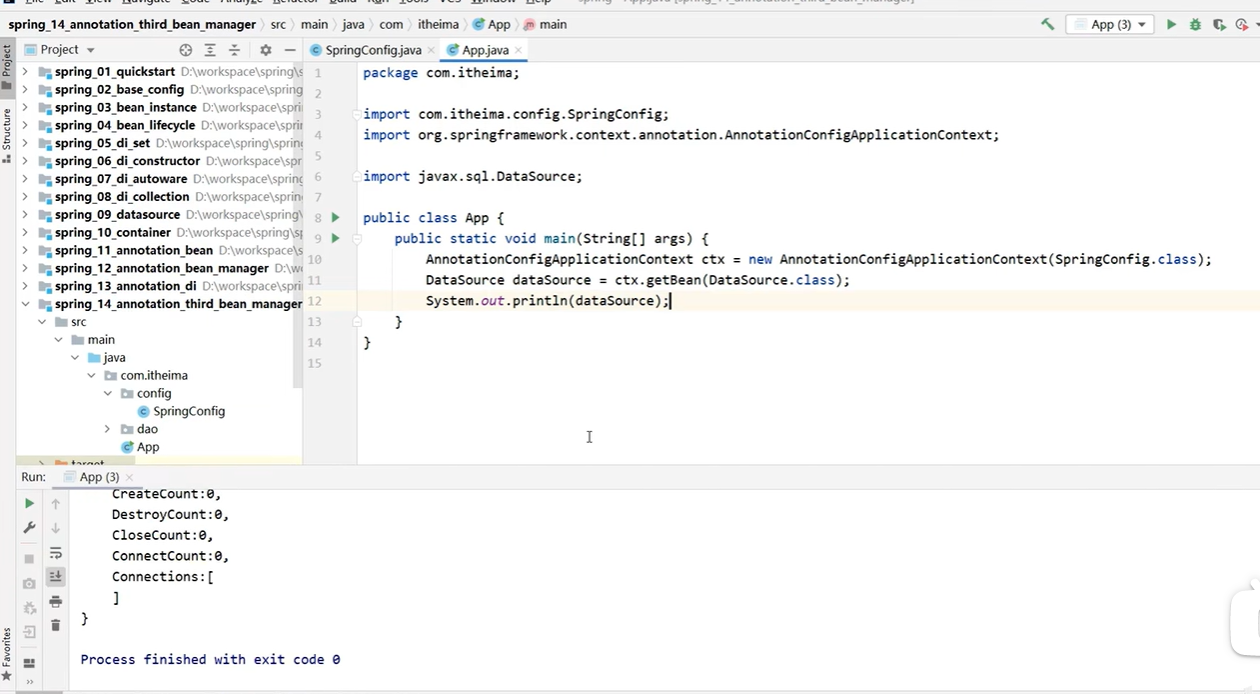Expand spring_05_di_set module
The width and height of the screenshot is (1260, 694).
tap(27, 143)
